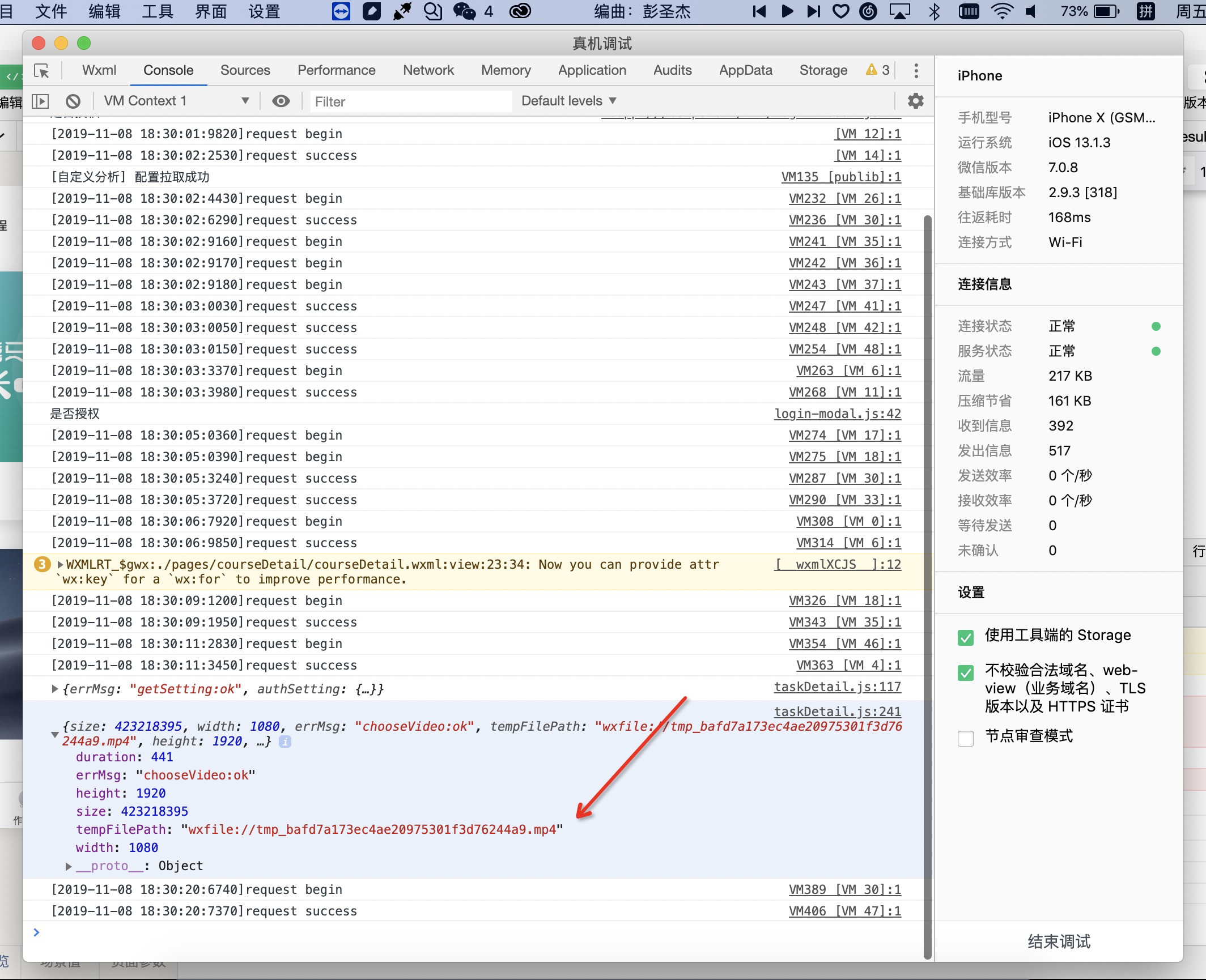Open WeChat icon in the menu bar
Viewport: 1206px width, 980px height.
point(464,11)
